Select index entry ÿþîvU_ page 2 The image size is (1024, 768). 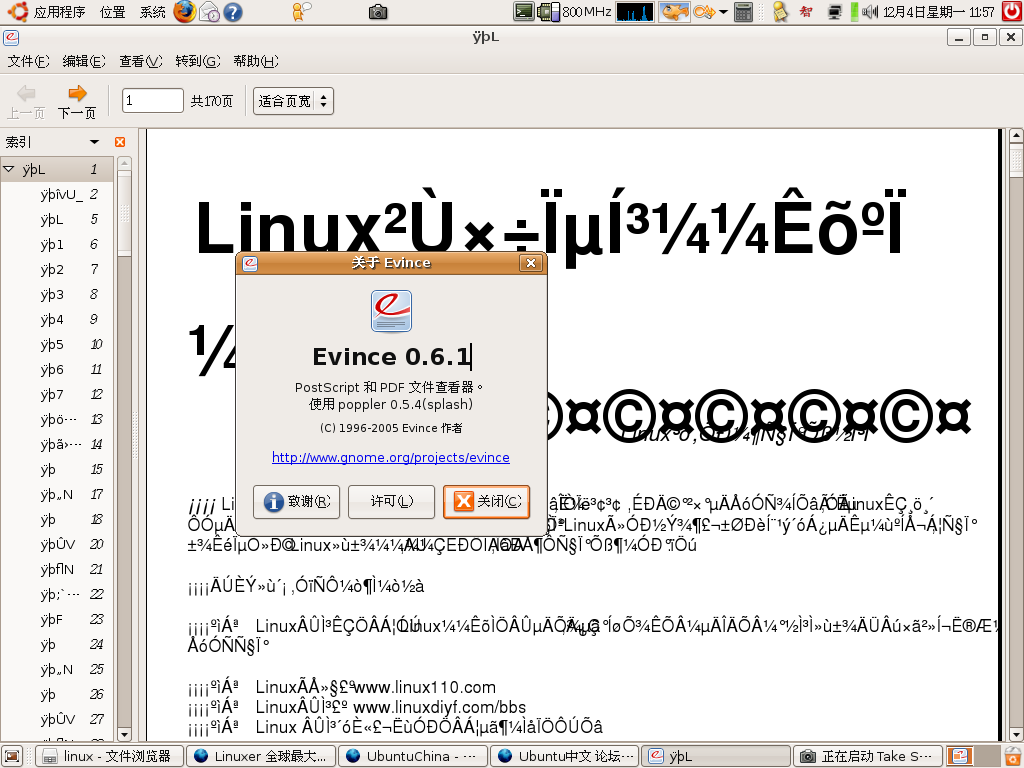57,195
